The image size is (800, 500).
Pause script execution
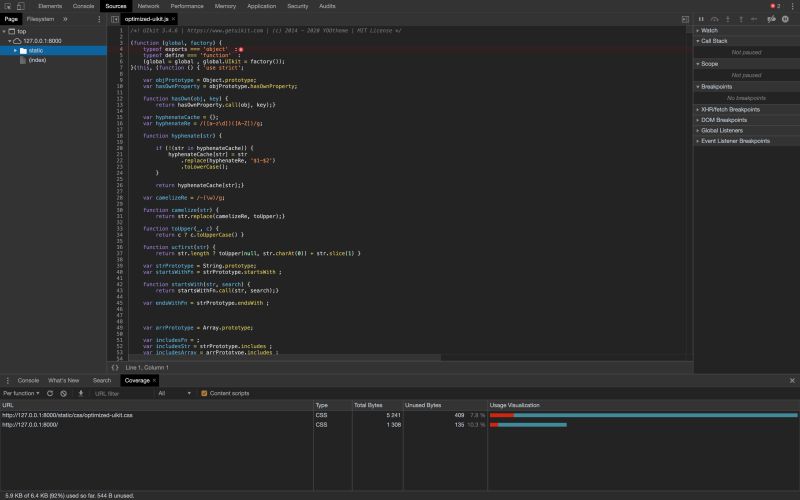701,19
